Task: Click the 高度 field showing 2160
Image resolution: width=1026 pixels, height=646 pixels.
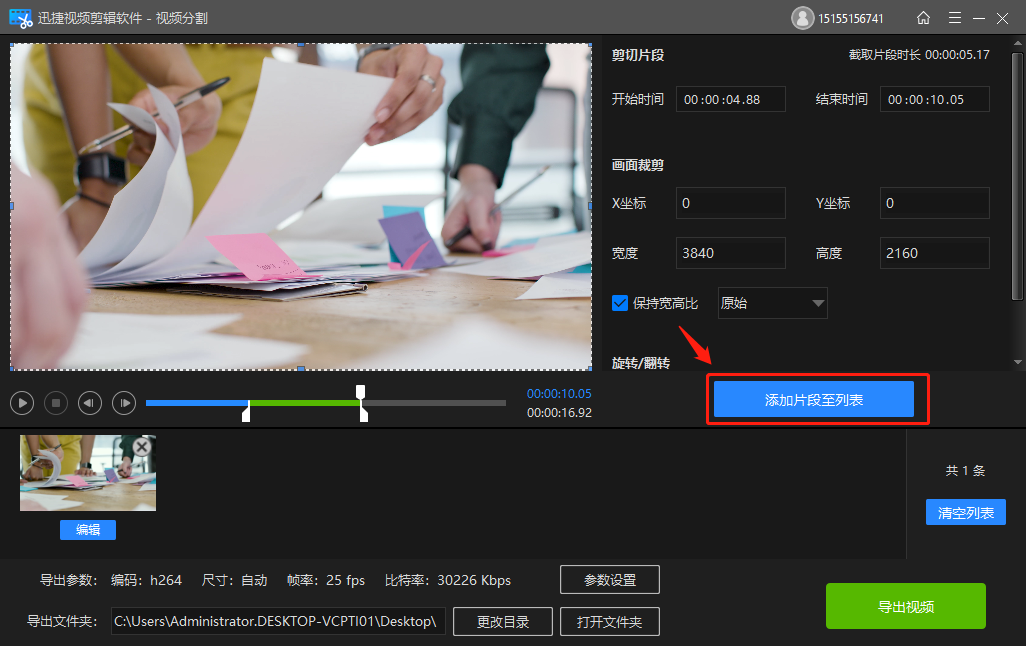Action: click(x=934, y=253)
